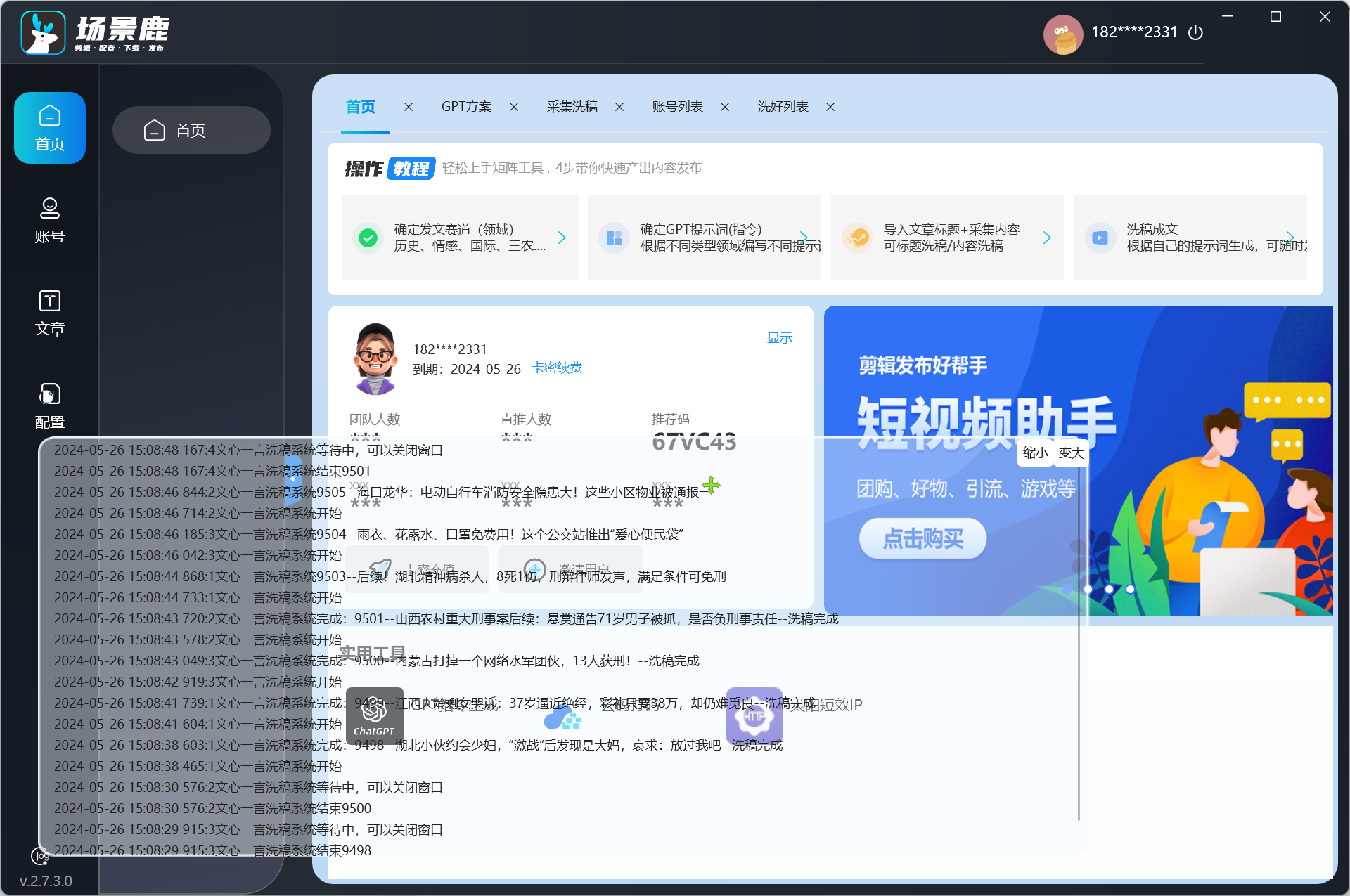Open the purple HTTP proxy tool icon
This screenshot has height=896, width=1350.
(x=754, y=715)
